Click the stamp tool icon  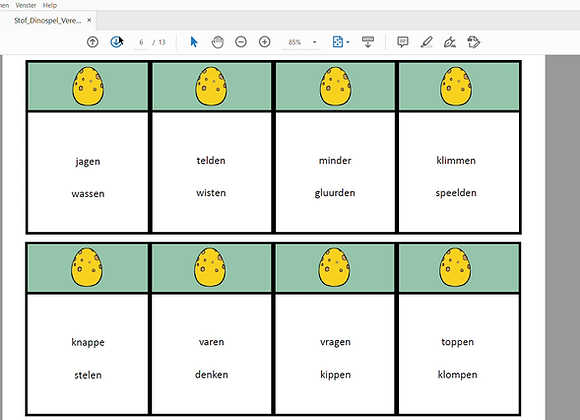[x=473, y=42]
